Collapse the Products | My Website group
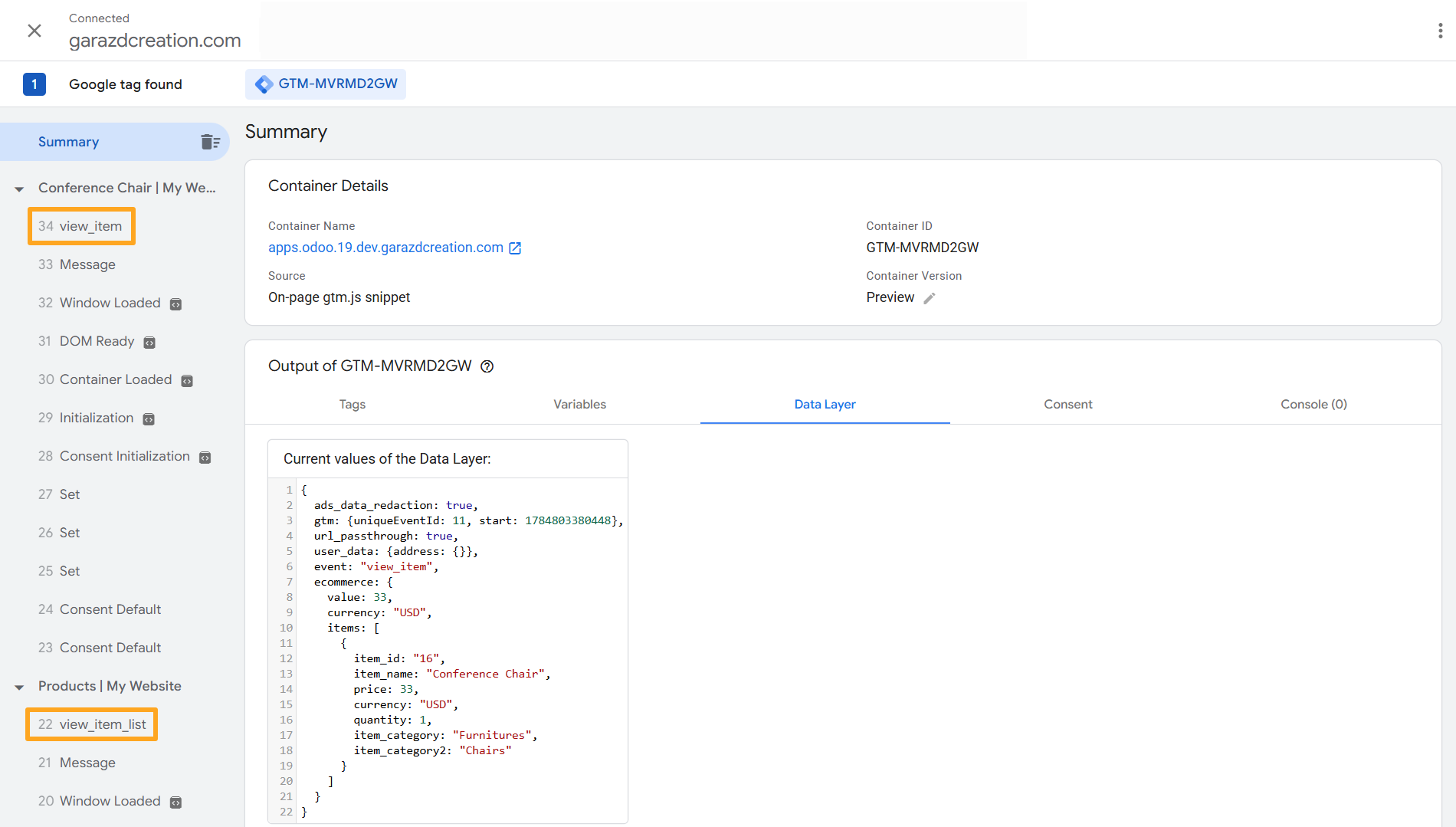Image resolution: width=1456 pixels, height=827 pixels. 19,687
